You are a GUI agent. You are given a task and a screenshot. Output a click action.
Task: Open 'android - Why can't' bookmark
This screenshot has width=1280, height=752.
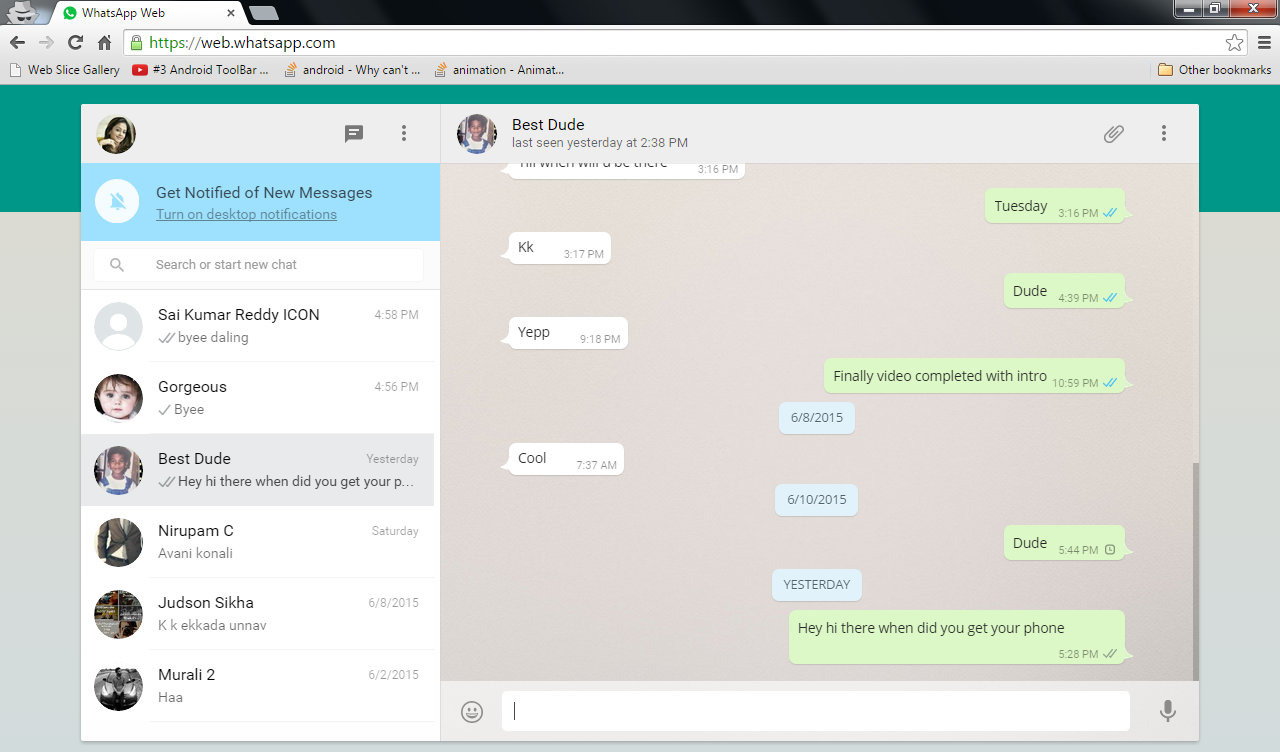click(x=352, y=70)
